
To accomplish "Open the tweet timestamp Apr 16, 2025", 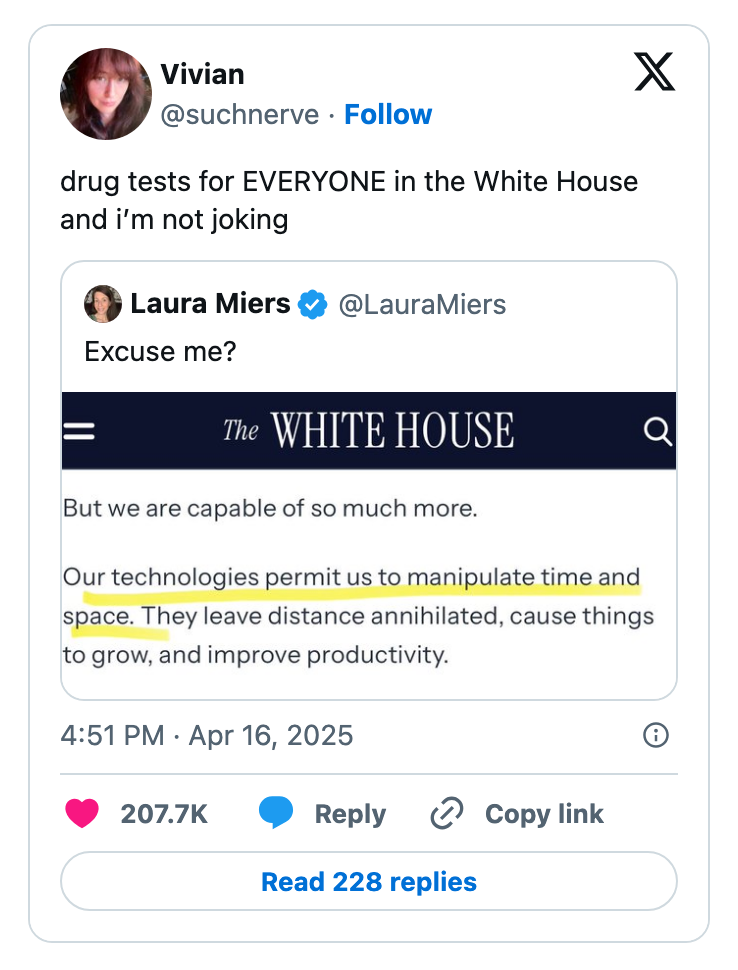I will tap(207, 735).
